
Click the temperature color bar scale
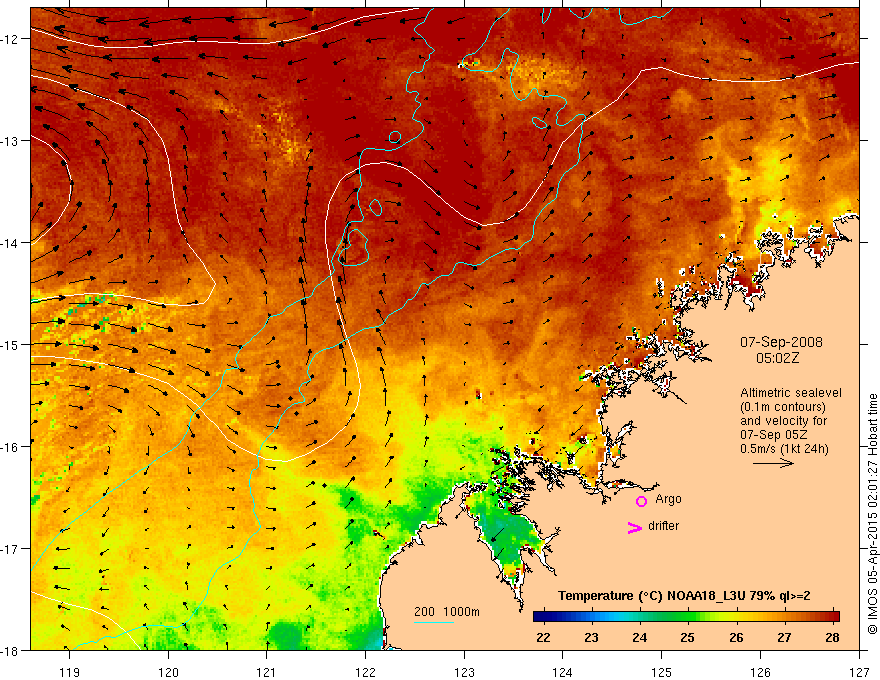686,616
